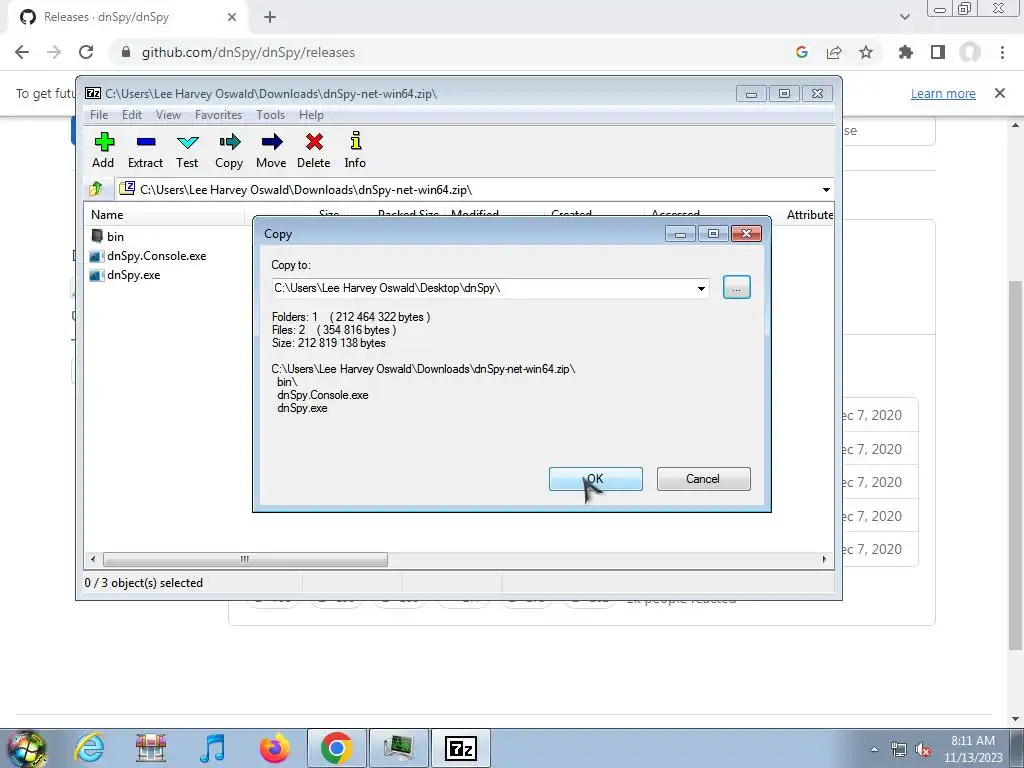The height and width of the screenshot is (768, 1024).
Task: Open the Windows Start menu
Action: 26,748
